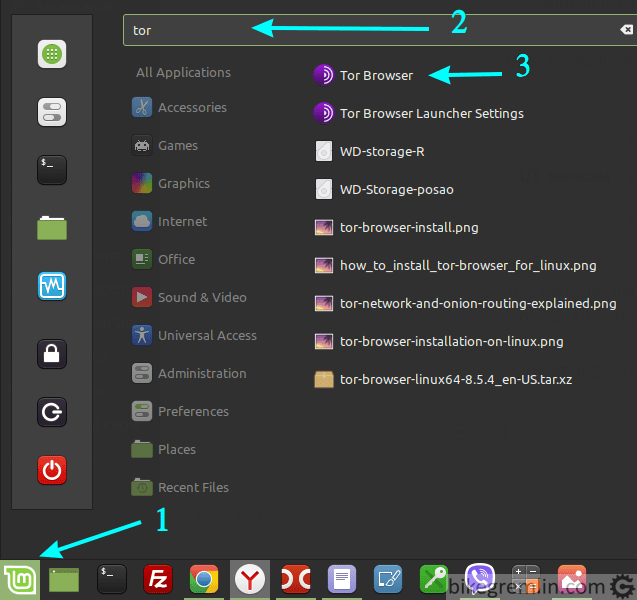
Task: Open tor-network-and-onion-routing-explained.png
Action: click(x=466, y=303)
